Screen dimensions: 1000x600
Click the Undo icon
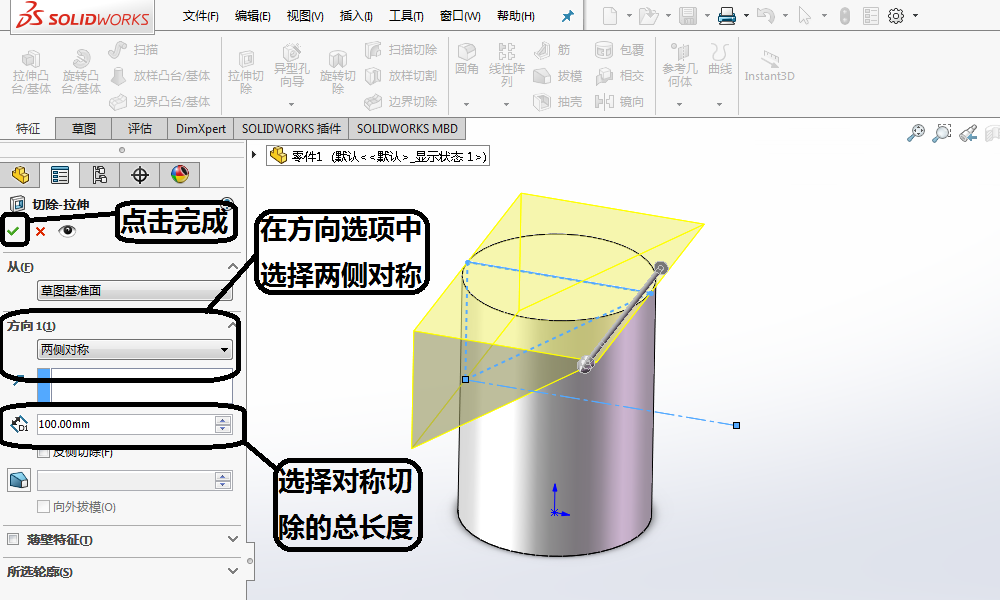pyautogui.click(x=765, y=16)
